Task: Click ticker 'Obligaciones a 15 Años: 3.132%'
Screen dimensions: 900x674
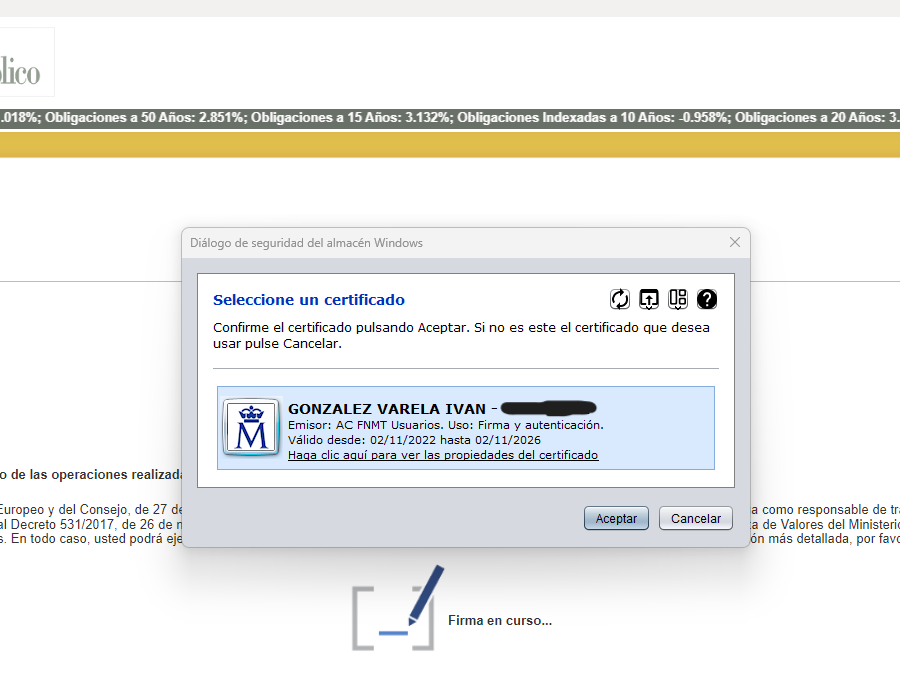Action: click(x=352, y=117)
